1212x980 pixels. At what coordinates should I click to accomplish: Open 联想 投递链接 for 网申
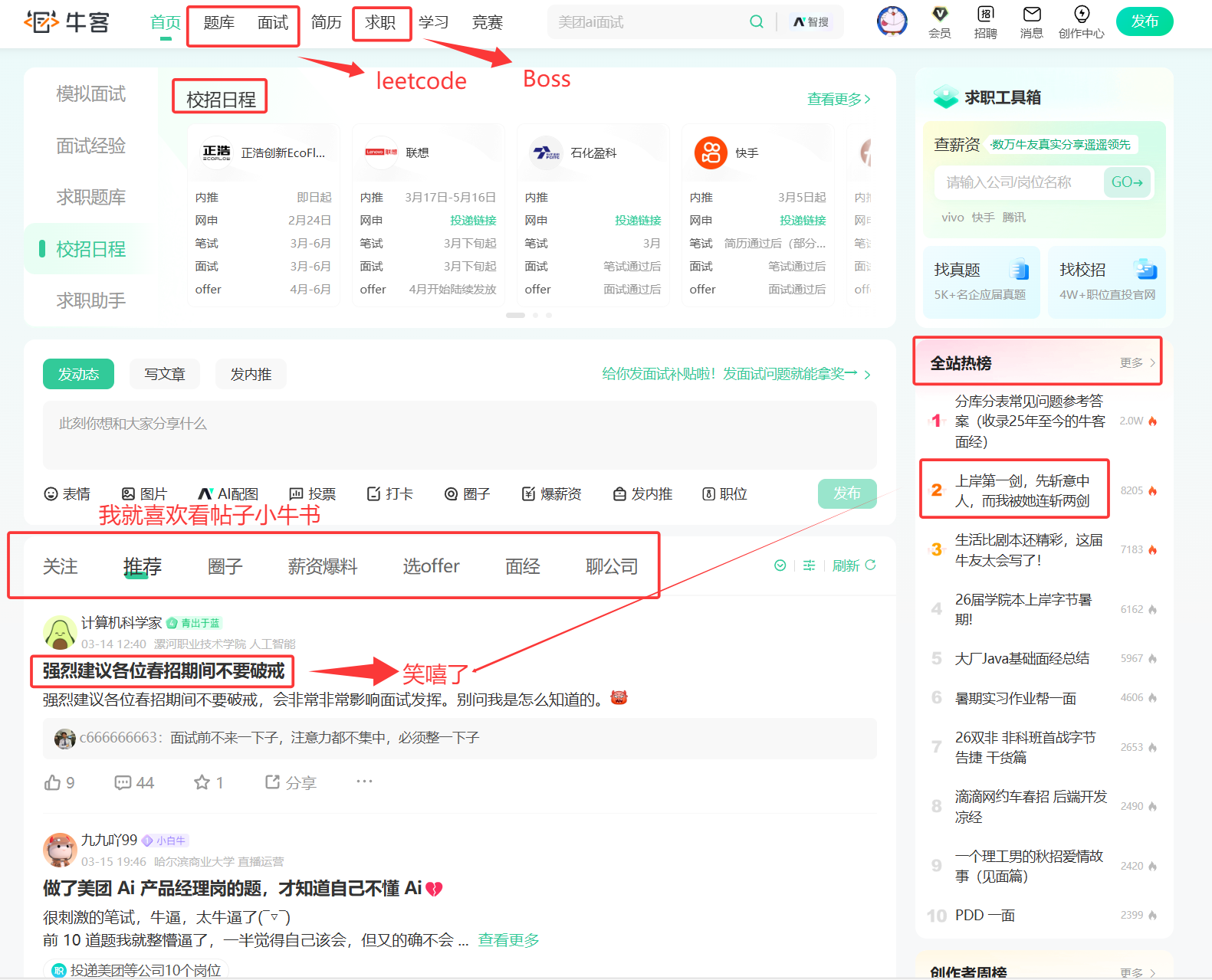click(x=473, y=221)
